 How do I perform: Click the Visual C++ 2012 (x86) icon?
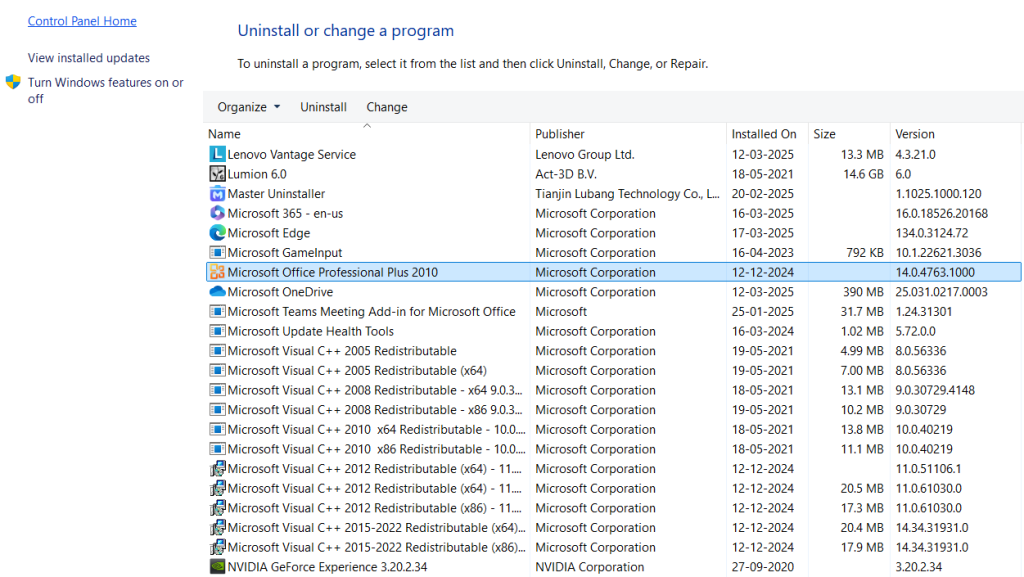click(217, 507)
